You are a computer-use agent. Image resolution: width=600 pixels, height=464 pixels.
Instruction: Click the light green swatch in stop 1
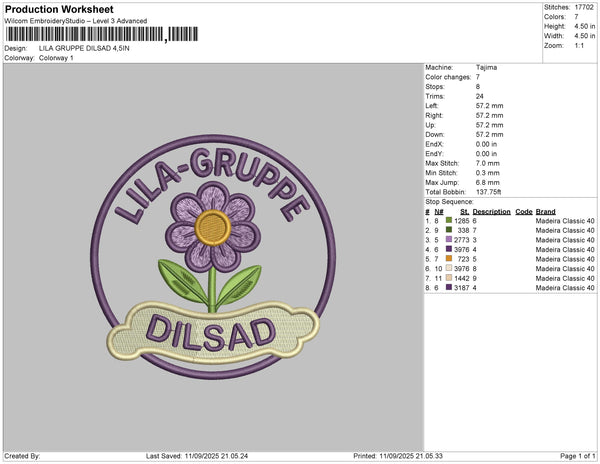449,220
